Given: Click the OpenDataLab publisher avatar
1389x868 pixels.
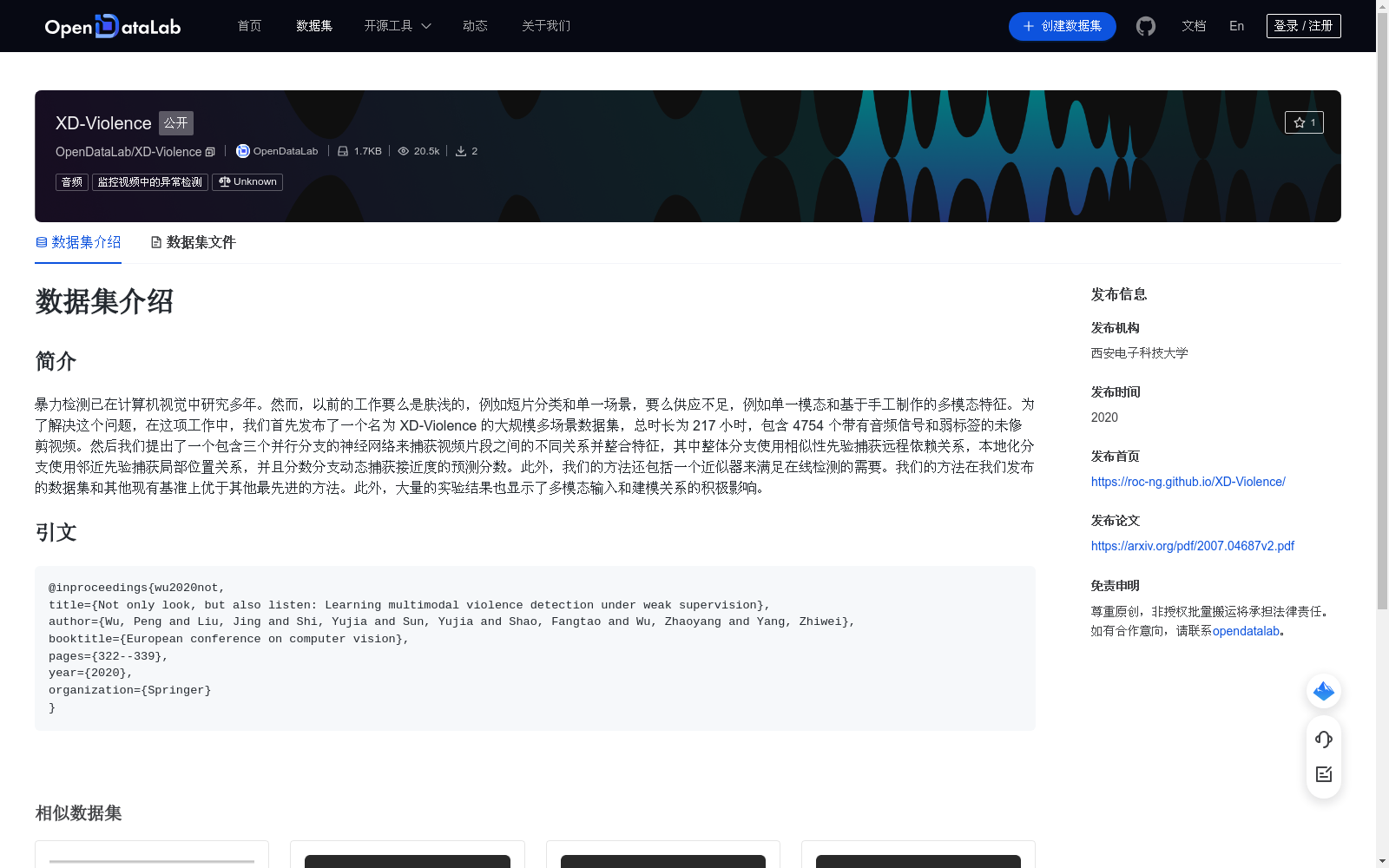Looking at the screenshot, I should click(243, 151).
